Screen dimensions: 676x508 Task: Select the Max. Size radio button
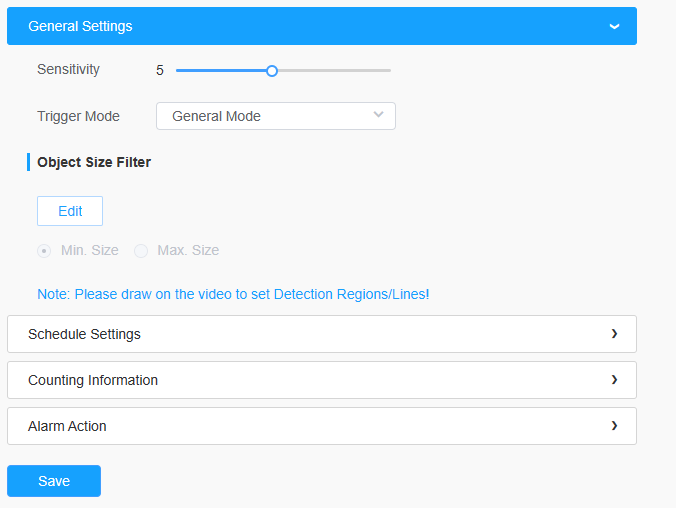[141, 251]
